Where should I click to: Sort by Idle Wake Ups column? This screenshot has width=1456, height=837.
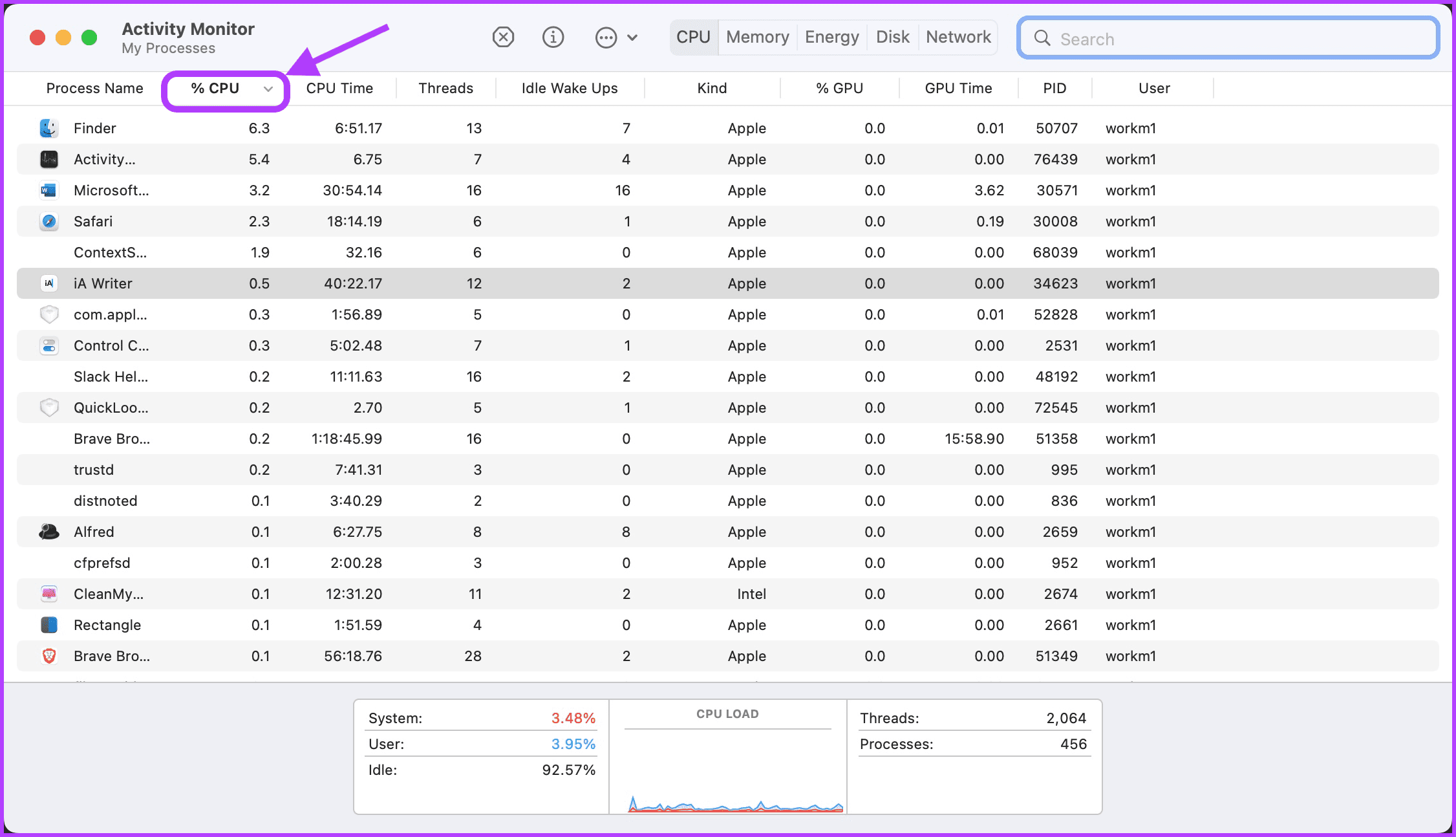coord(570,89)
